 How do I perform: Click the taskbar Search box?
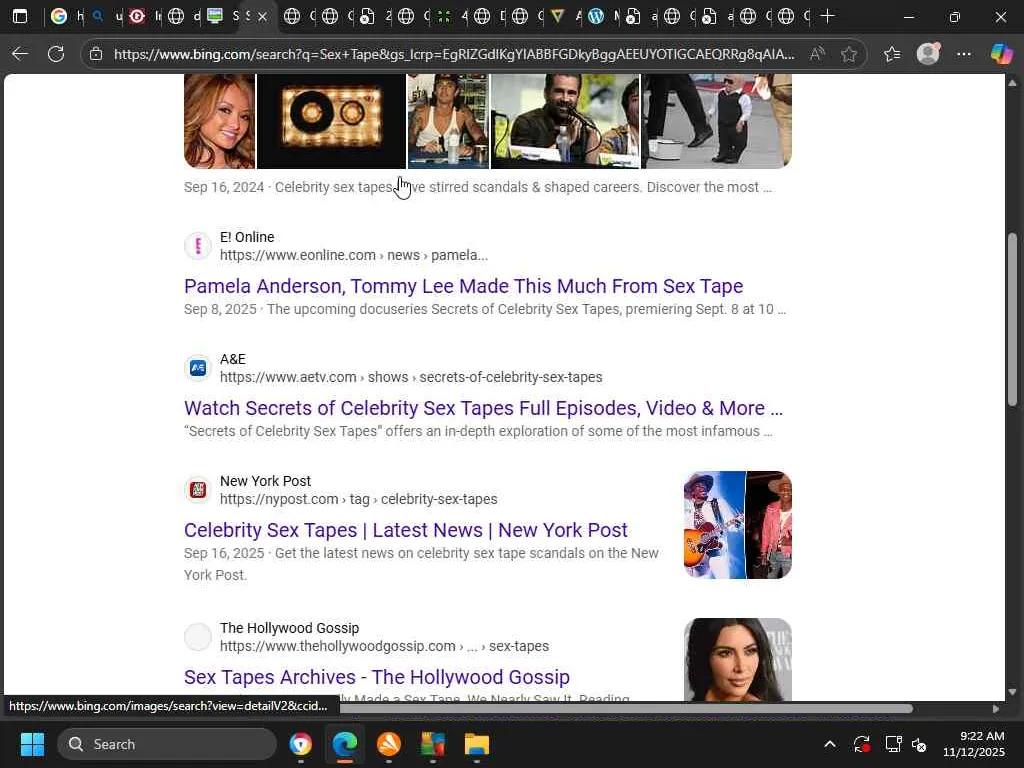167,744
